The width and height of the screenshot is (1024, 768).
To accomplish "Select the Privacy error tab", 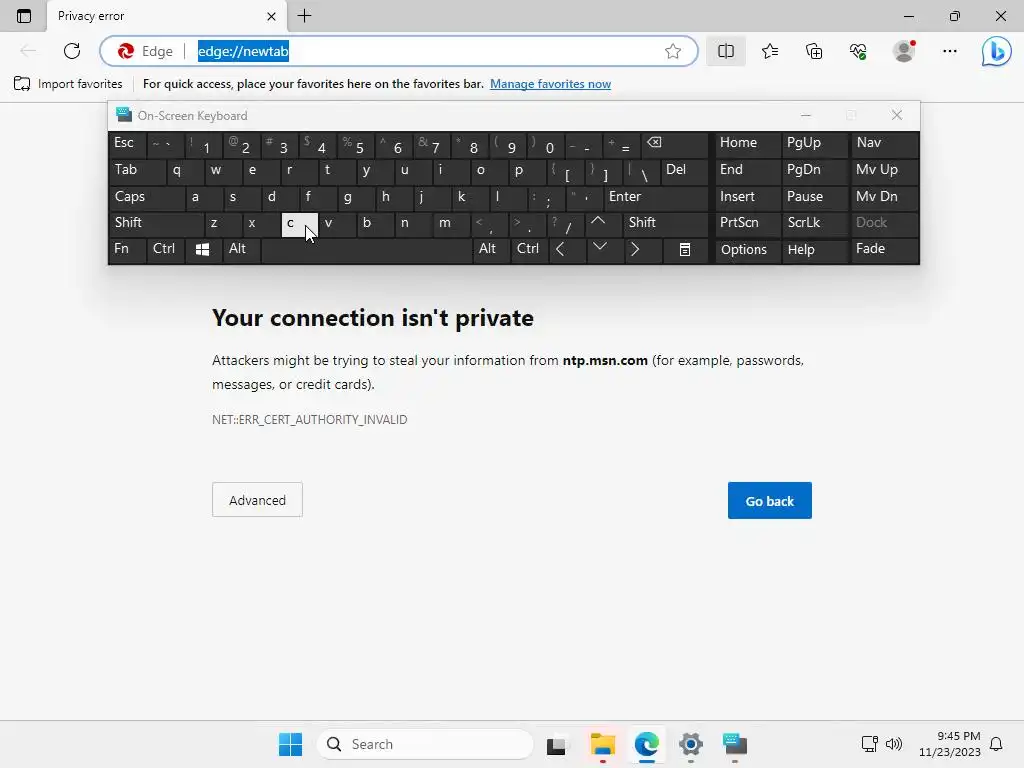I will click(x=167, y=16).
